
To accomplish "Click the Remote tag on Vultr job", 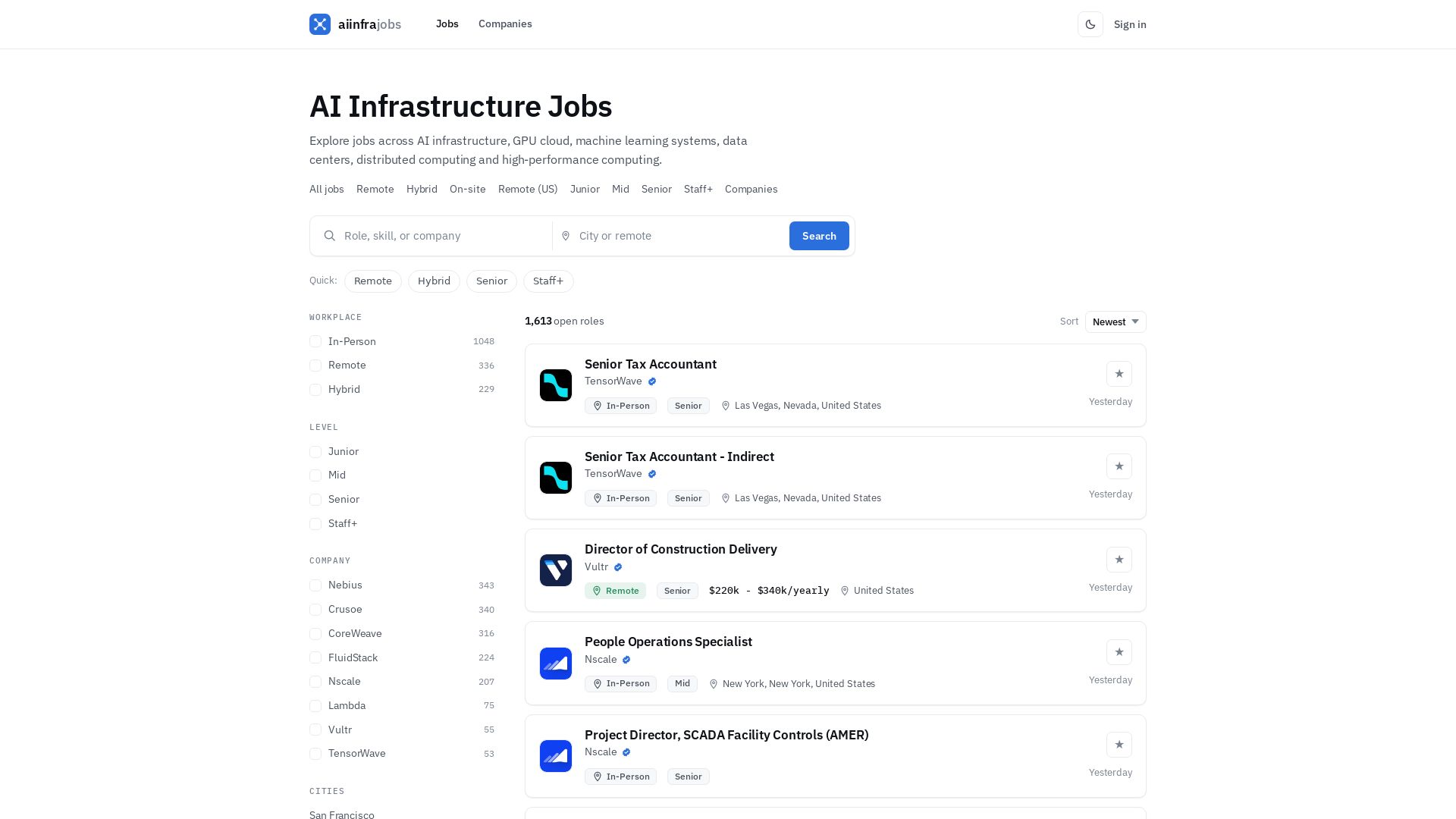I will point(615,591).
